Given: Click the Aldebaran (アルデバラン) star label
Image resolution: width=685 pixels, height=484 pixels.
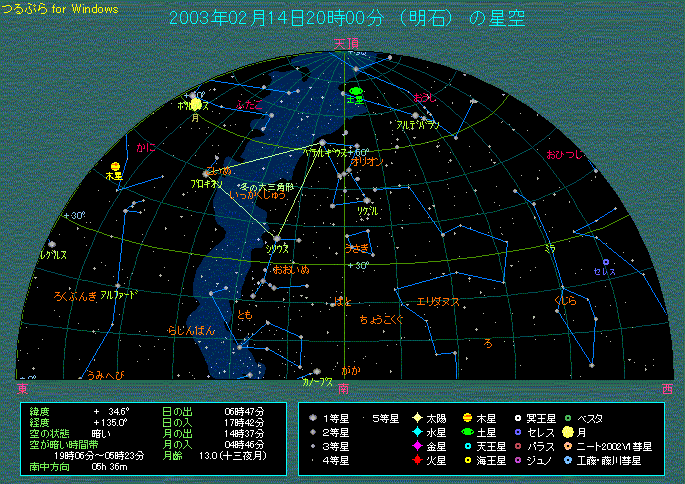Looking at the screenshot, I should [417, 126].
